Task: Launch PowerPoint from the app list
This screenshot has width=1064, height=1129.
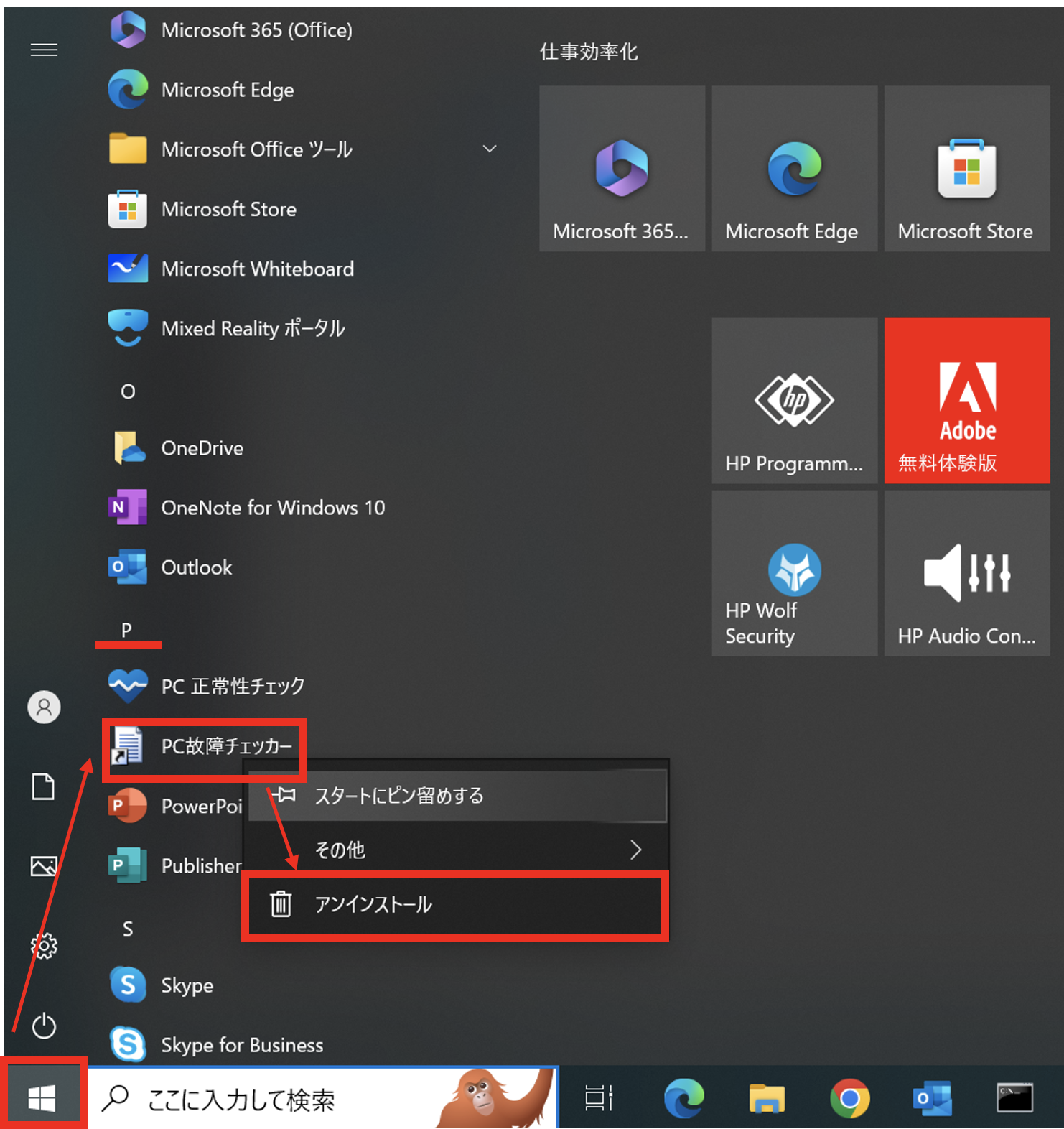Action: 175,806
